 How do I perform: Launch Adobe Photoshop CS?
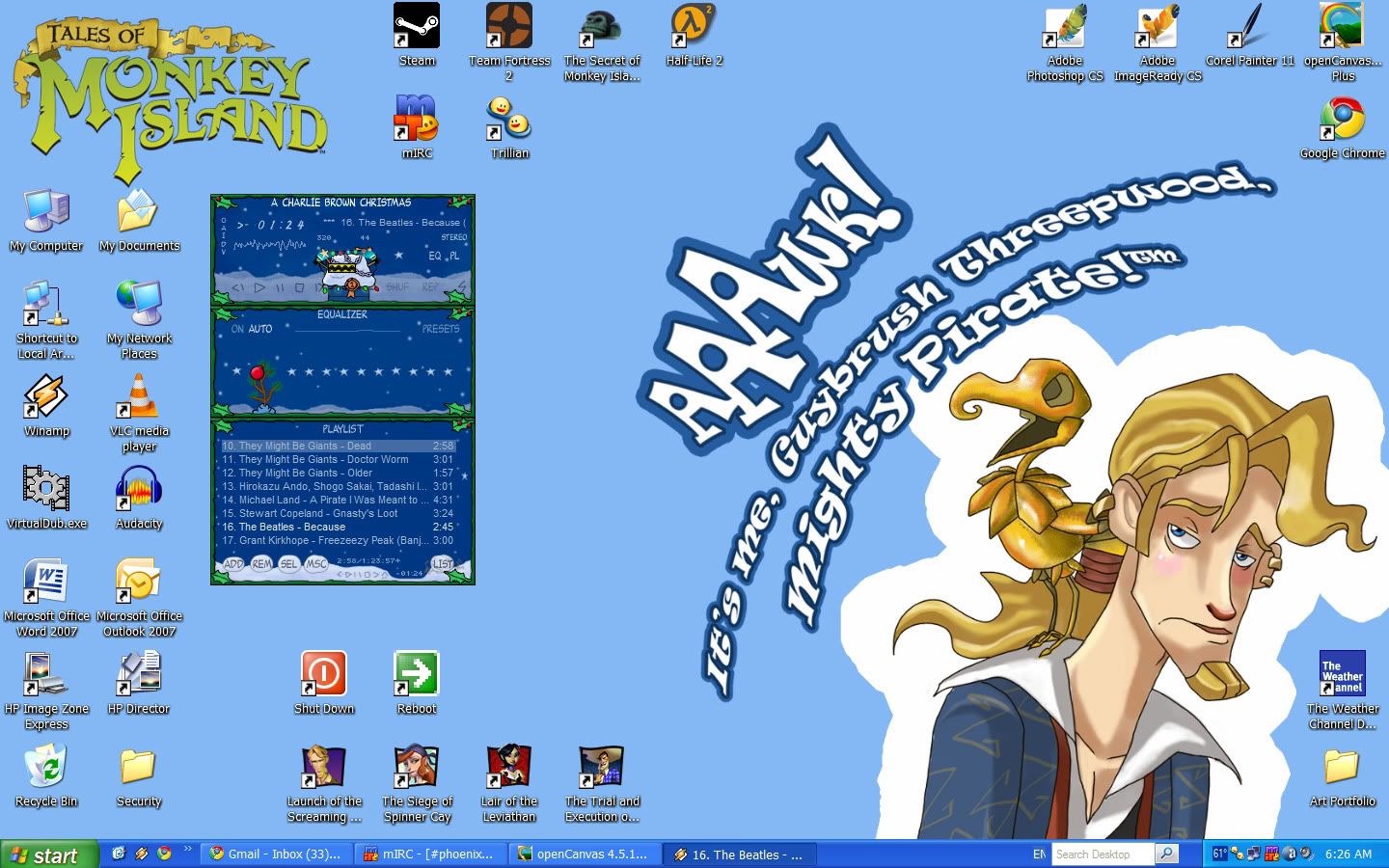click(1065, 42)
